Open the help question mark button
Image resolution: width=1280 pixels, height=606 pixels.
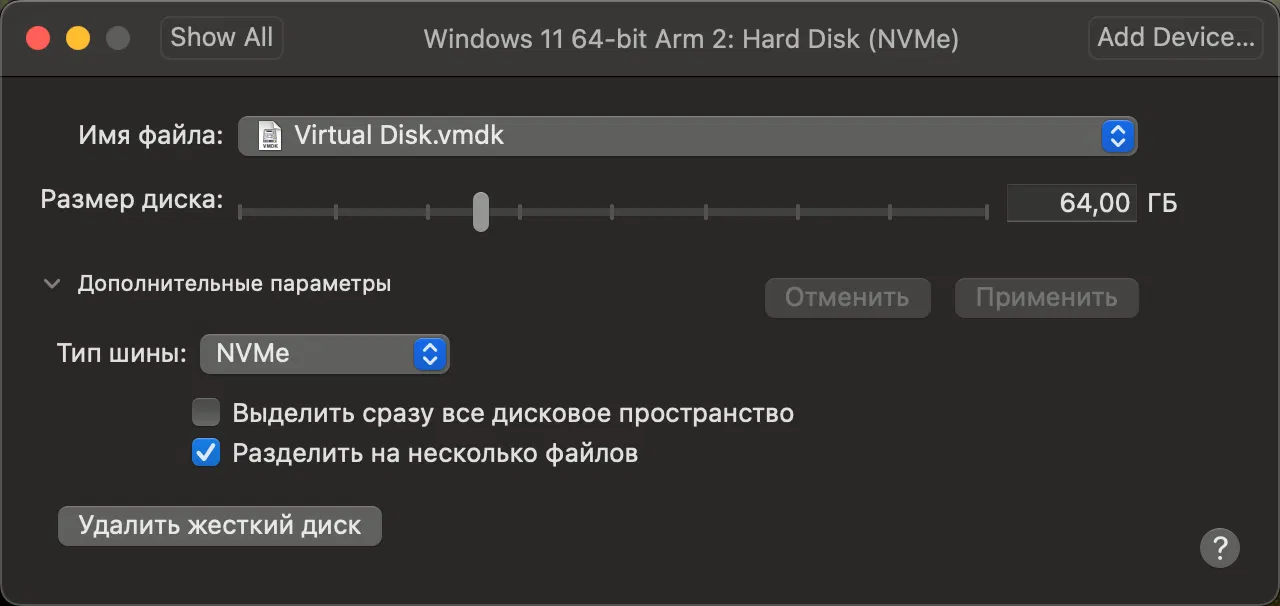coord(1219,547)
